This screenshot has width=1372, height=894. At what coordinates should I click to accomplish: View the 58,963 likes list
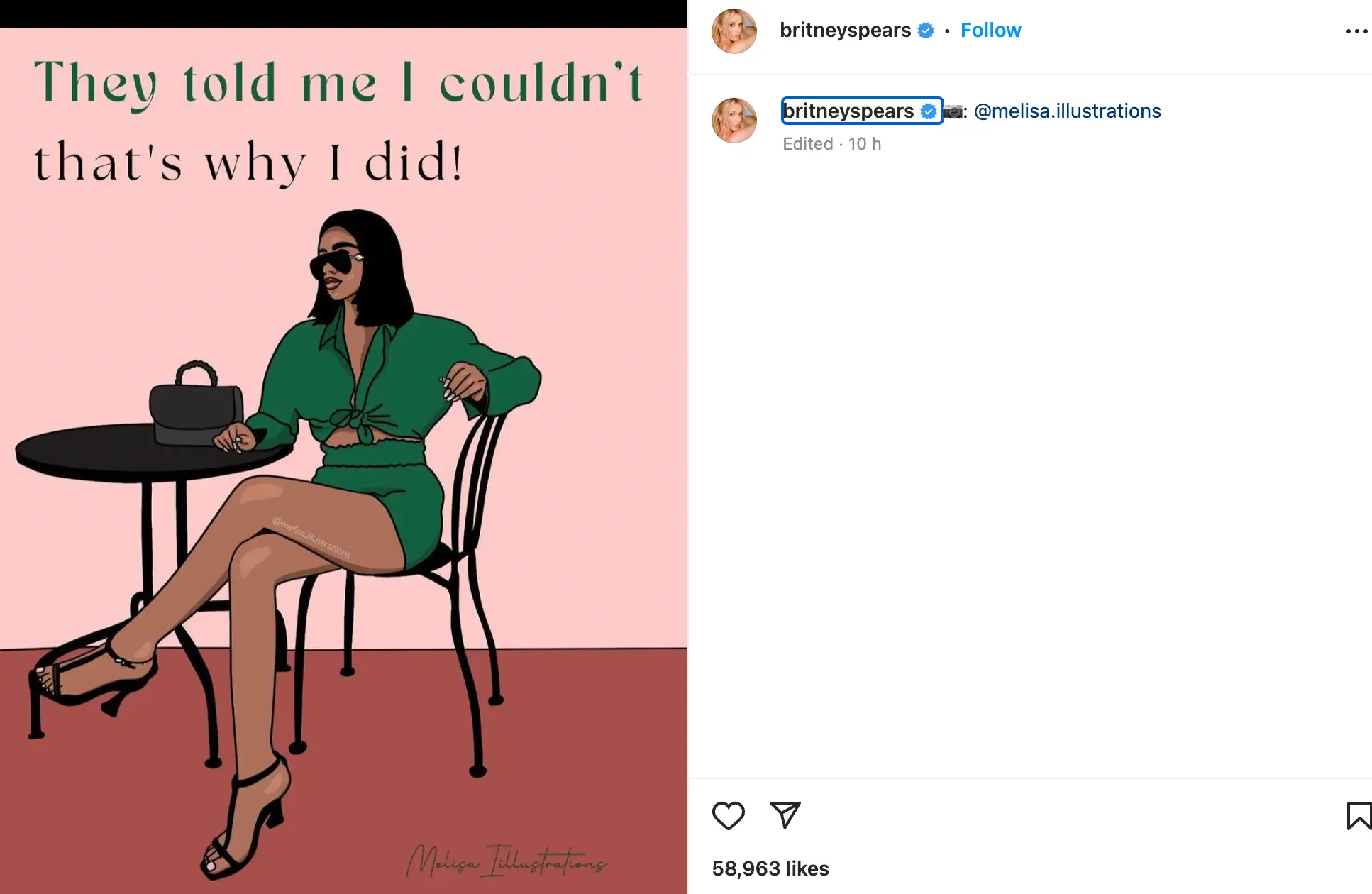(769, 868)
